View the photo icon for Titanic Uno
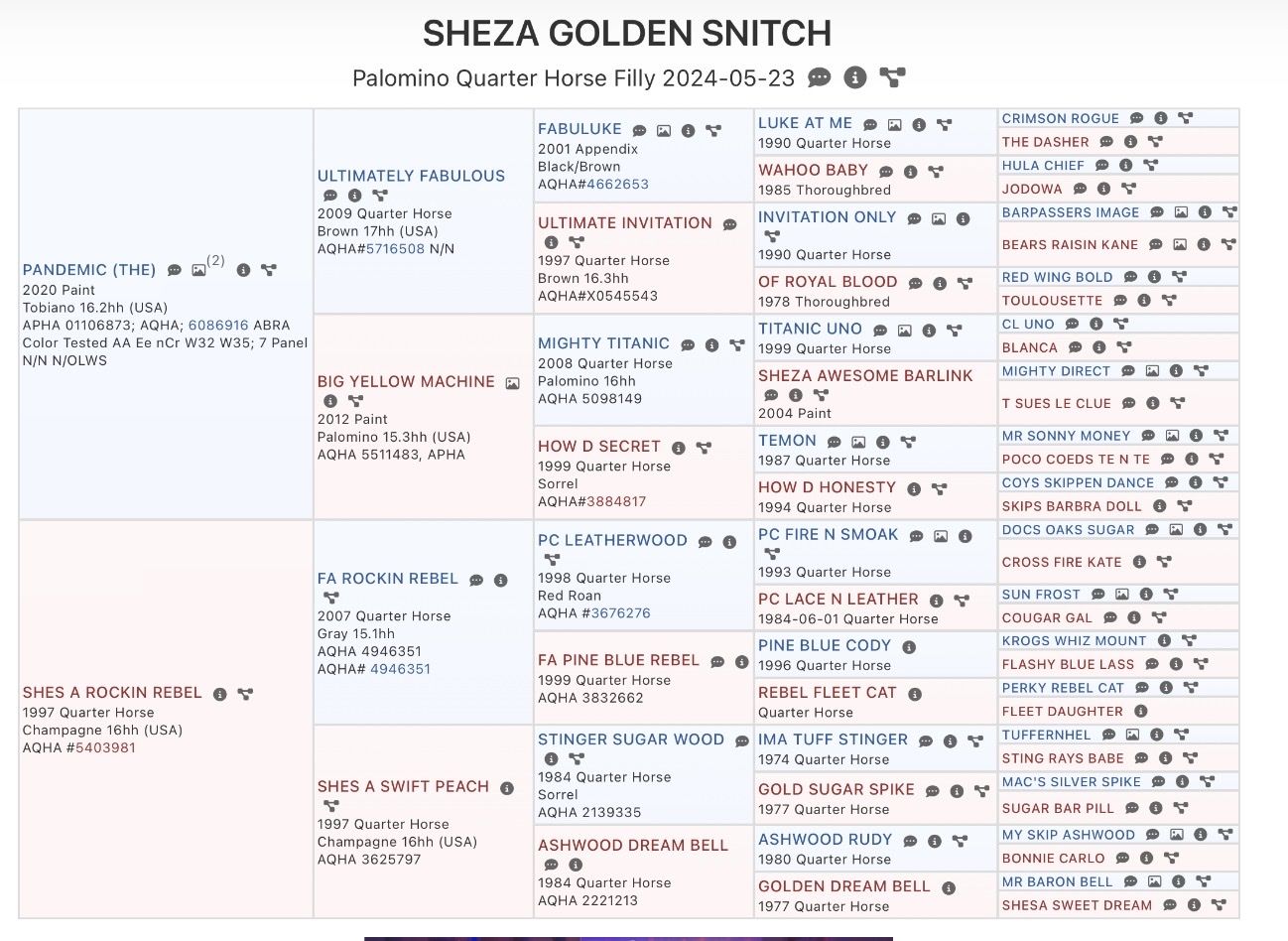The height and width of the screenshot is (941, 1288). coord(904,330)
